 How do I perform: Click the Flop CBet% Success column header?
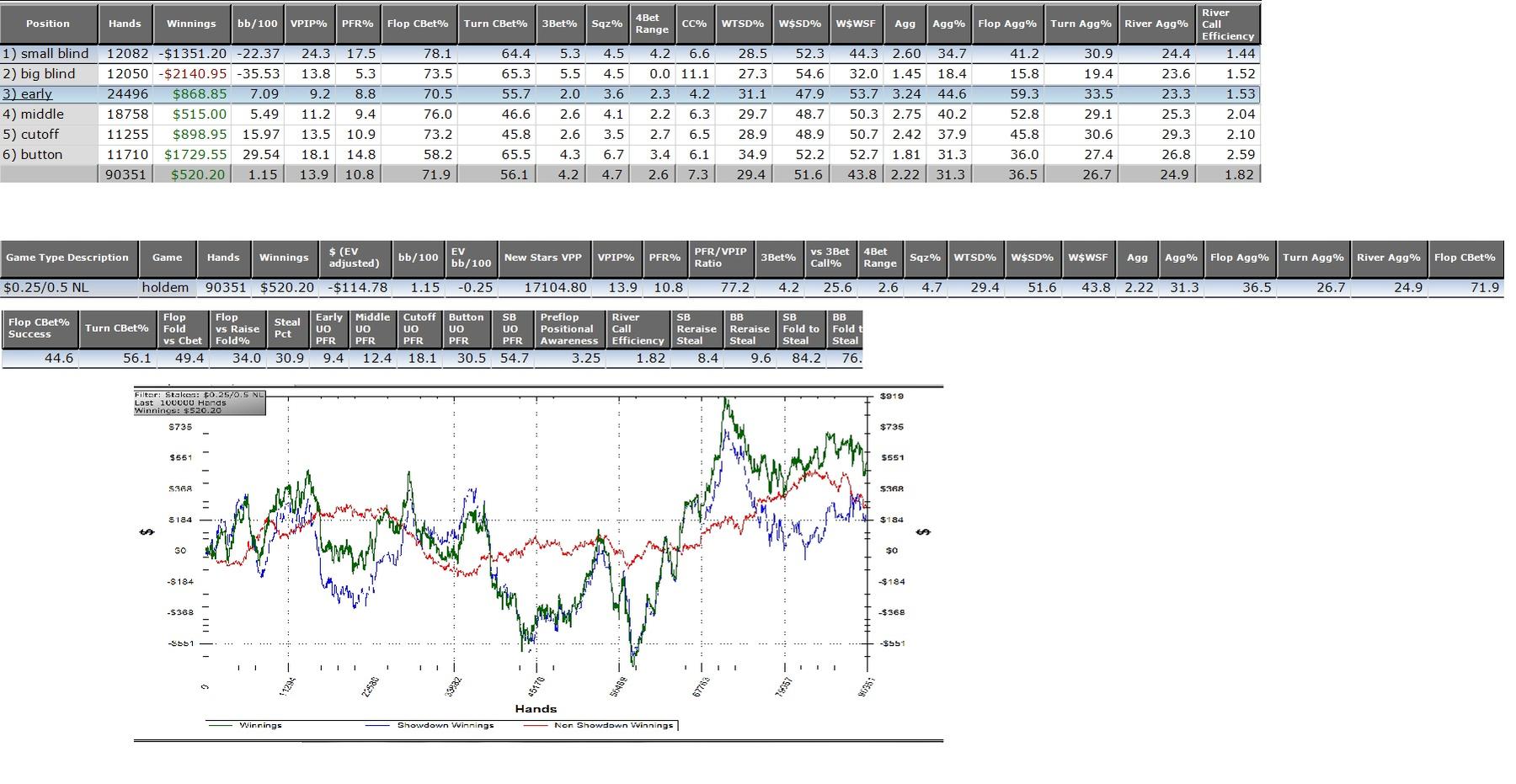coord(39,328)
